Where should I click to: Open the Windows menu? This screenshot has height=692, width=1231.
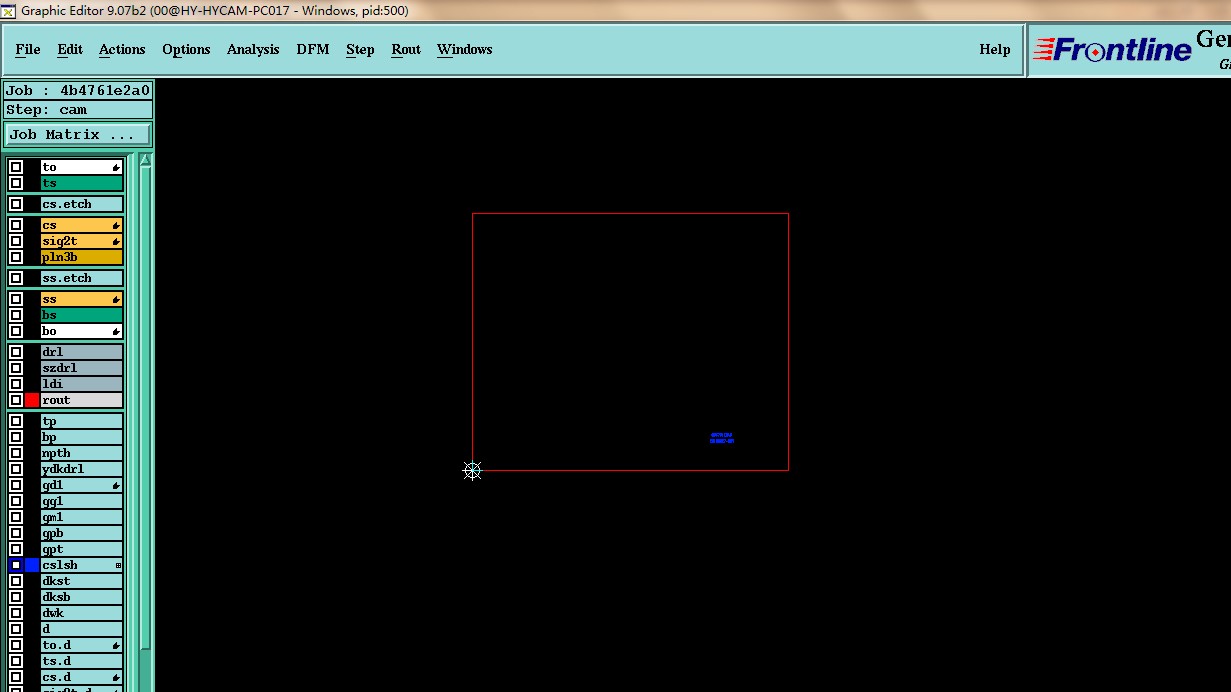tap(465, 49)
